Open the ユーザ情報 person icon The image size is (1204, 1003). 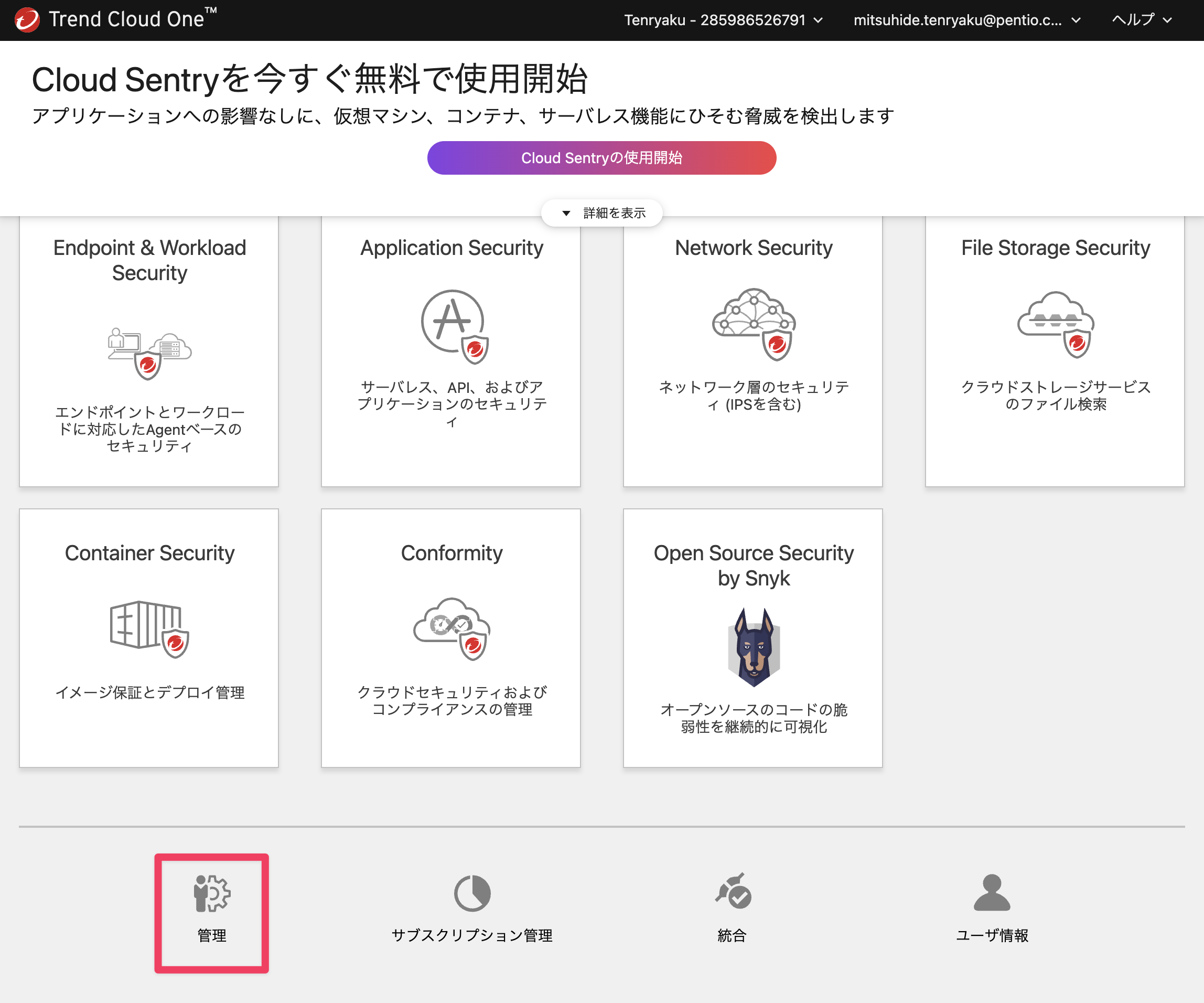point(992,892)
